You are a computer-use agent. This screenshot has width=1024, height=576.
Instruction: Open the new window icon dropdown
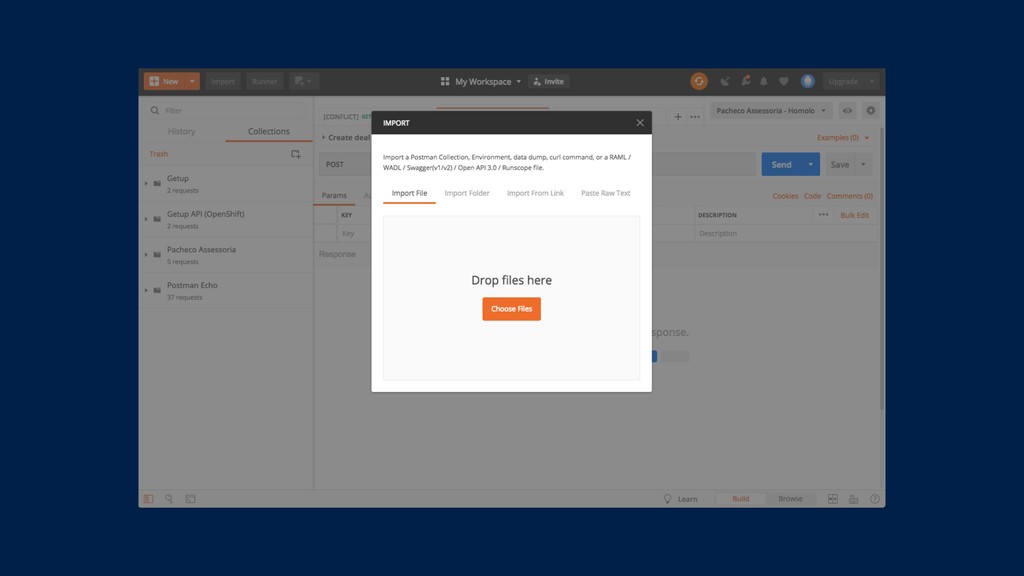pos(303,82)
